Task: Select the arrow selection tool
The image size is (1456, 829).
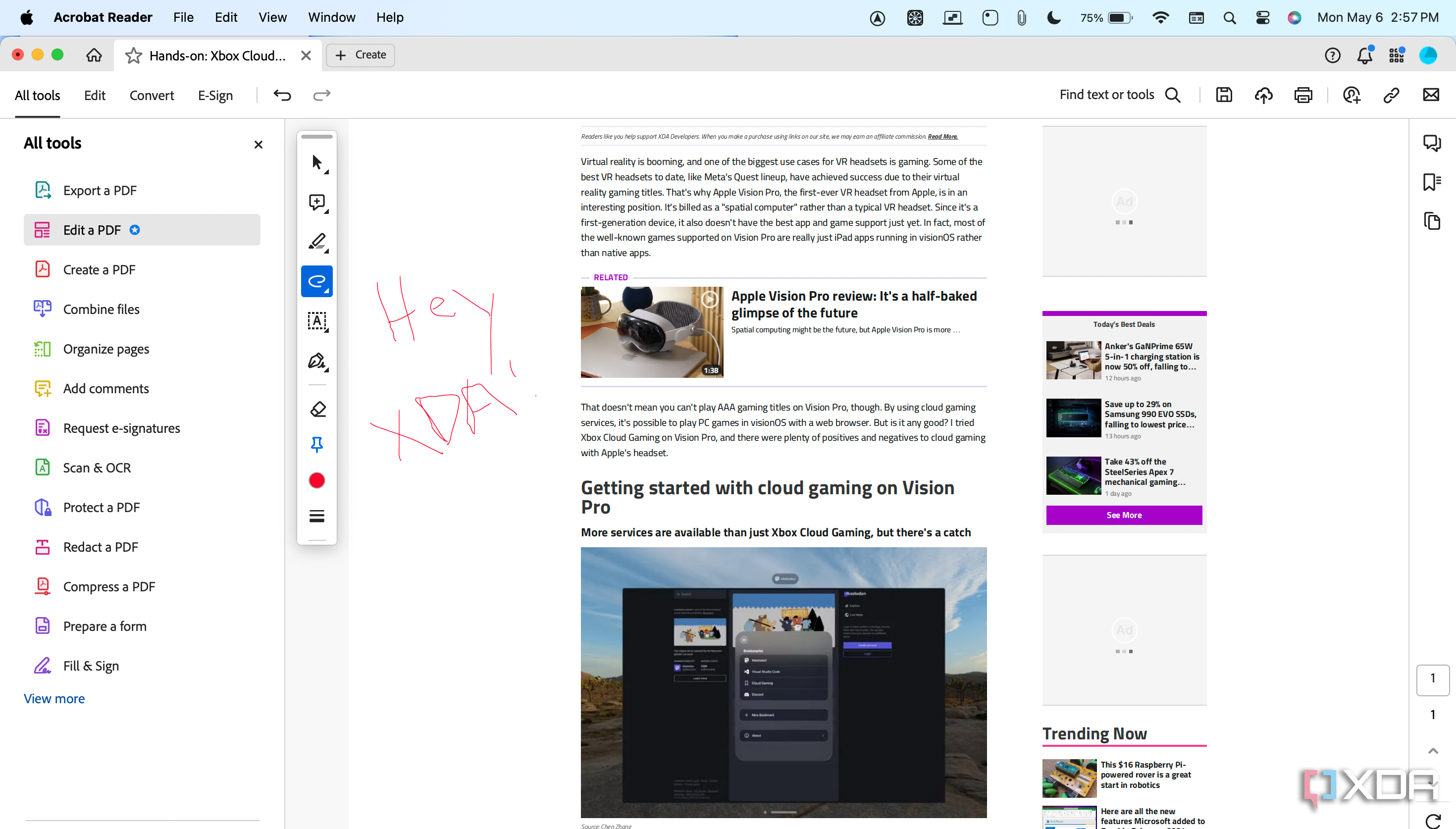Action: point(317,163)
